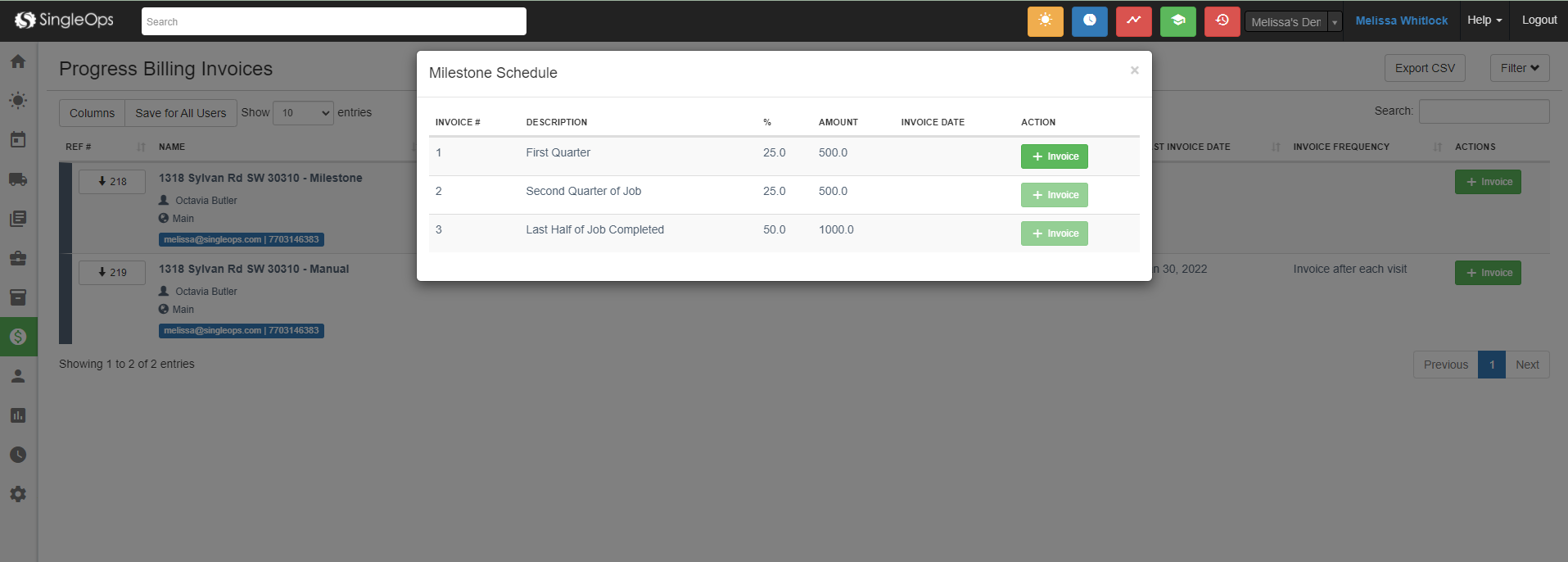Screen dimensions: 1568x562
Task: Open settings gear icon in sidebar
Action: pos(18,494)
